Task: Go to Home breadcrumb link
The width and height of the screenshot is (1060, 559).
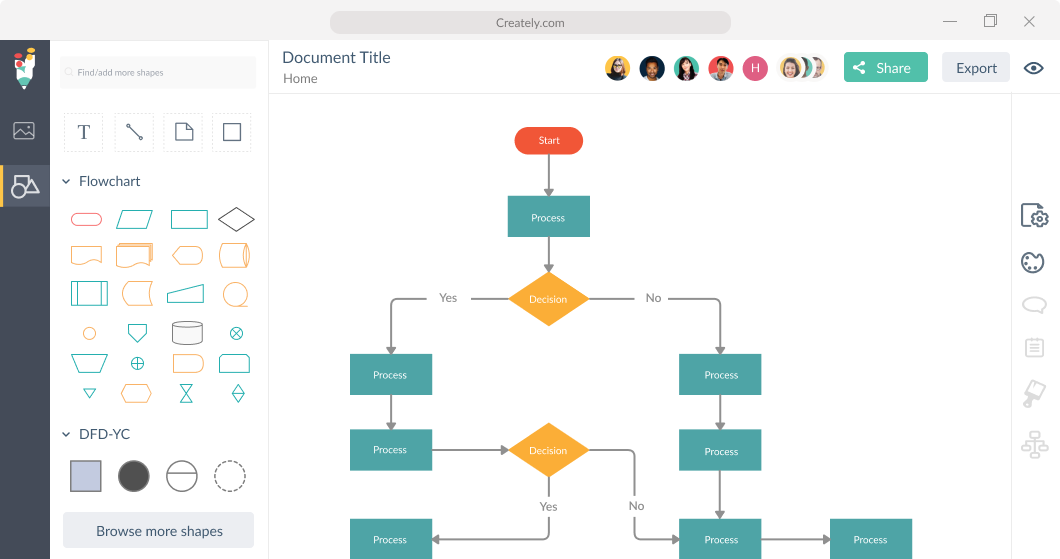Action: pos(300,79)
